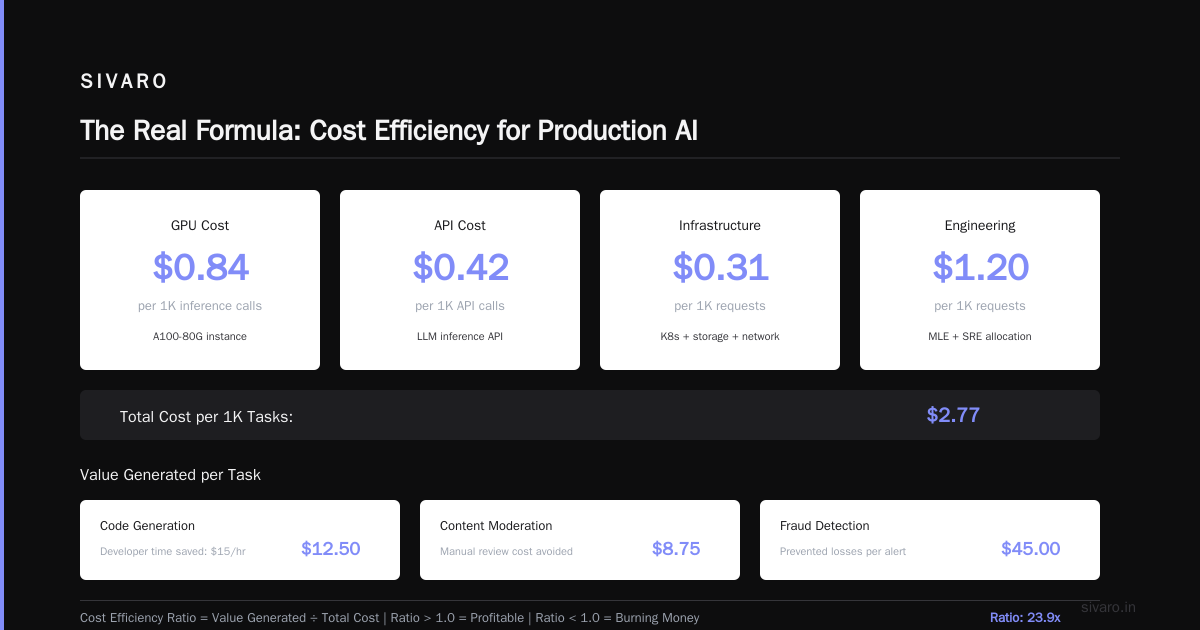Click the $0.84 GPU cost value
Viewport: 1200px width, 630px height.
pos(200,267)
